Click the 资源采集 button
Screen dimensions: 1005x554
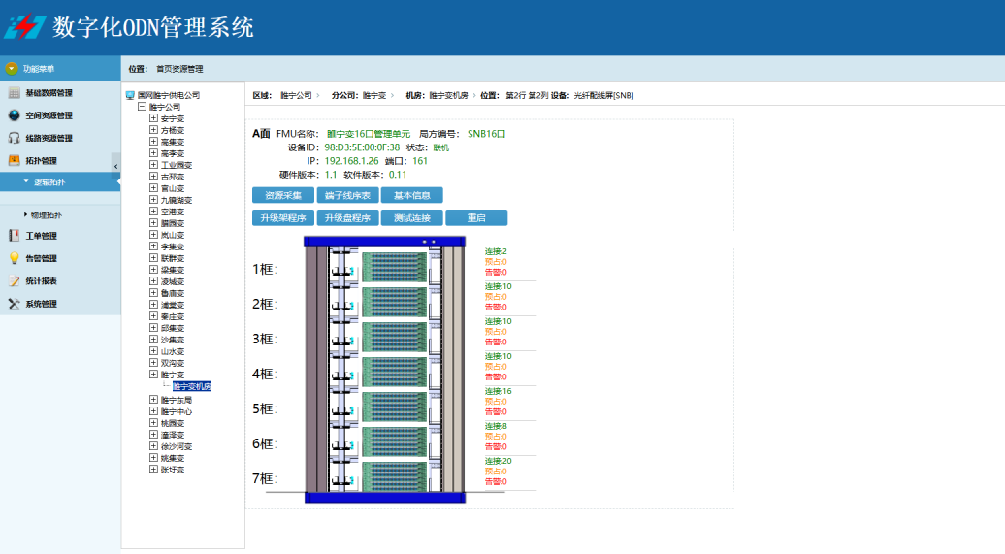click(x=283, y=196)
